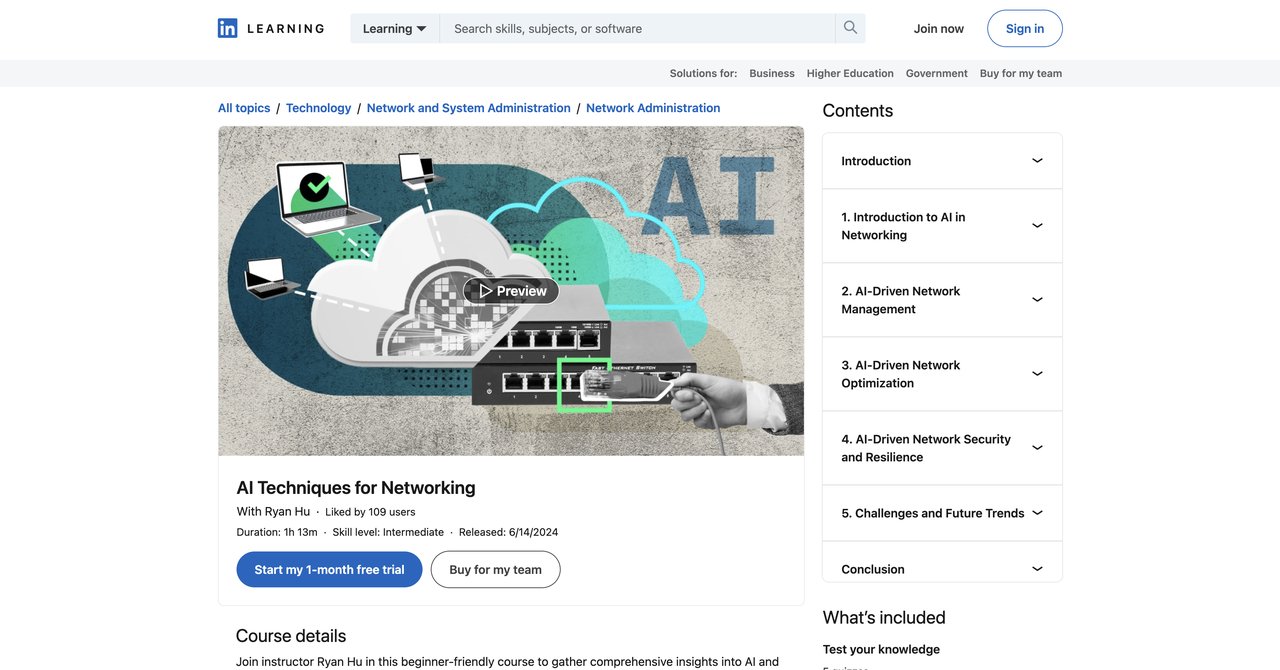1280x670 pixels.
Task: Expand 3. AI-Driven Network Optimization section
Action: (x=942, y=374)
